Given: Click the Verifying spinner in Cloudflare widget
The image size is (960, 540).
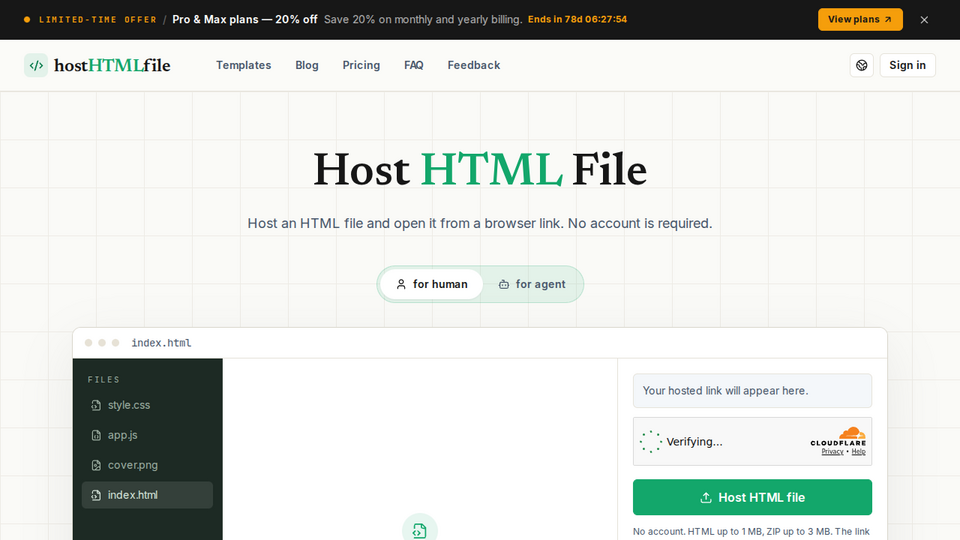Looking at the screenshot, I should 651,441.
